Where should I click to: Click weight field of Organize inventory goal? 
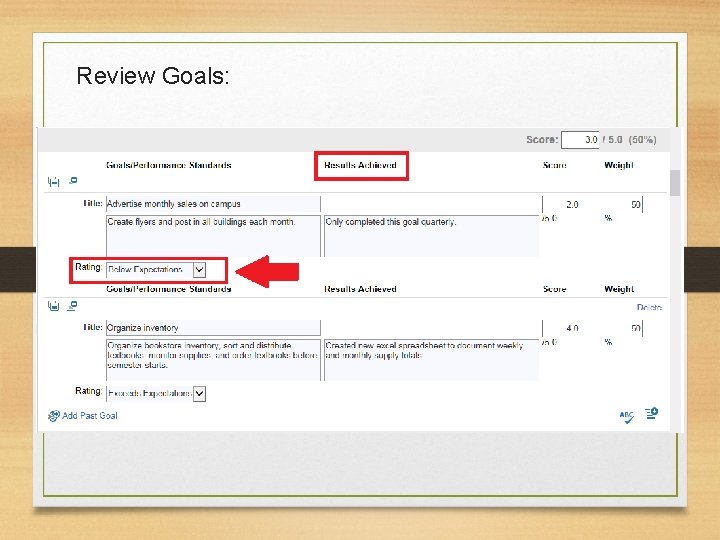(x=624, y=328)
